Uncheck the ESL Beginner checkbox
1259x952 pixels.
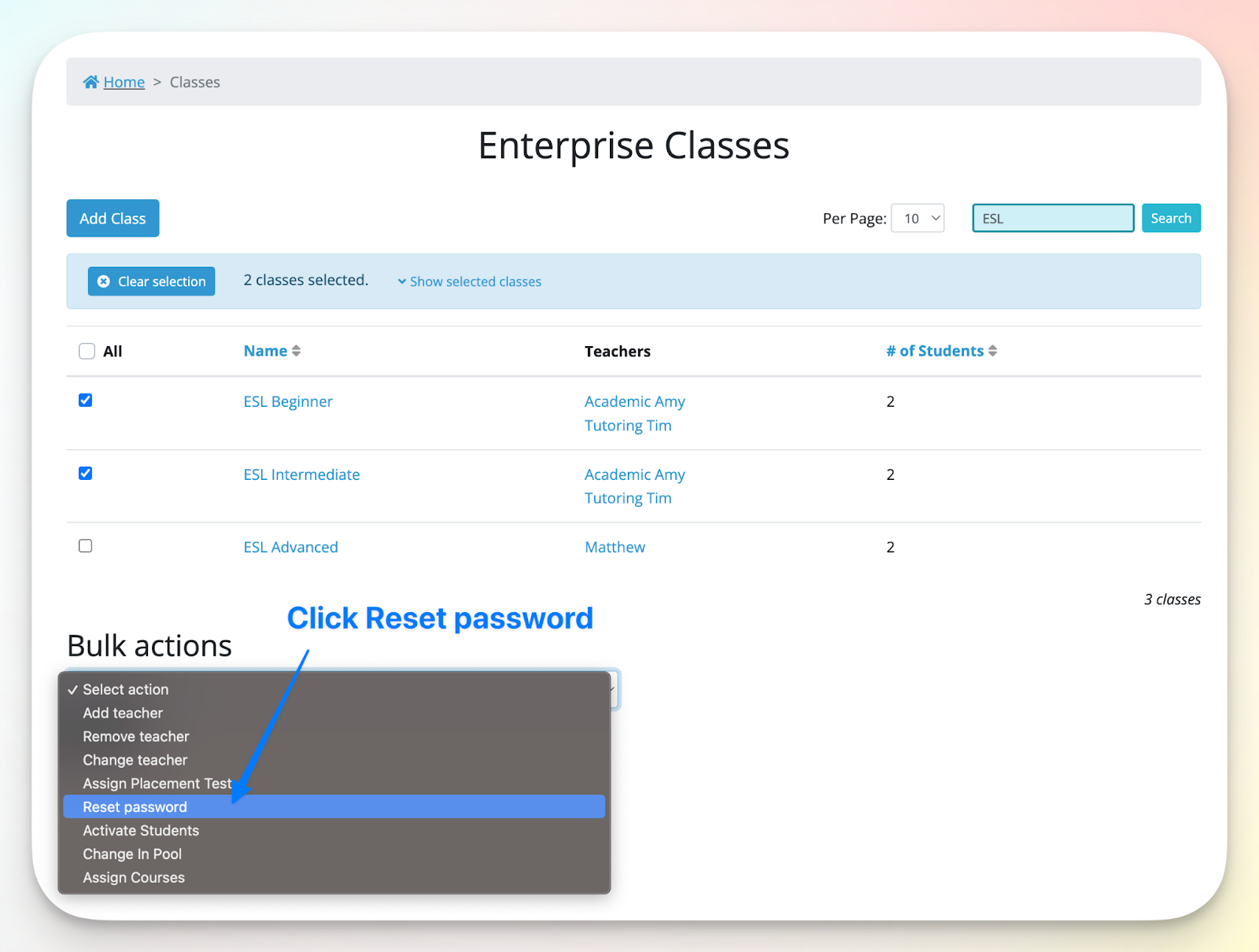coord(86,400)
